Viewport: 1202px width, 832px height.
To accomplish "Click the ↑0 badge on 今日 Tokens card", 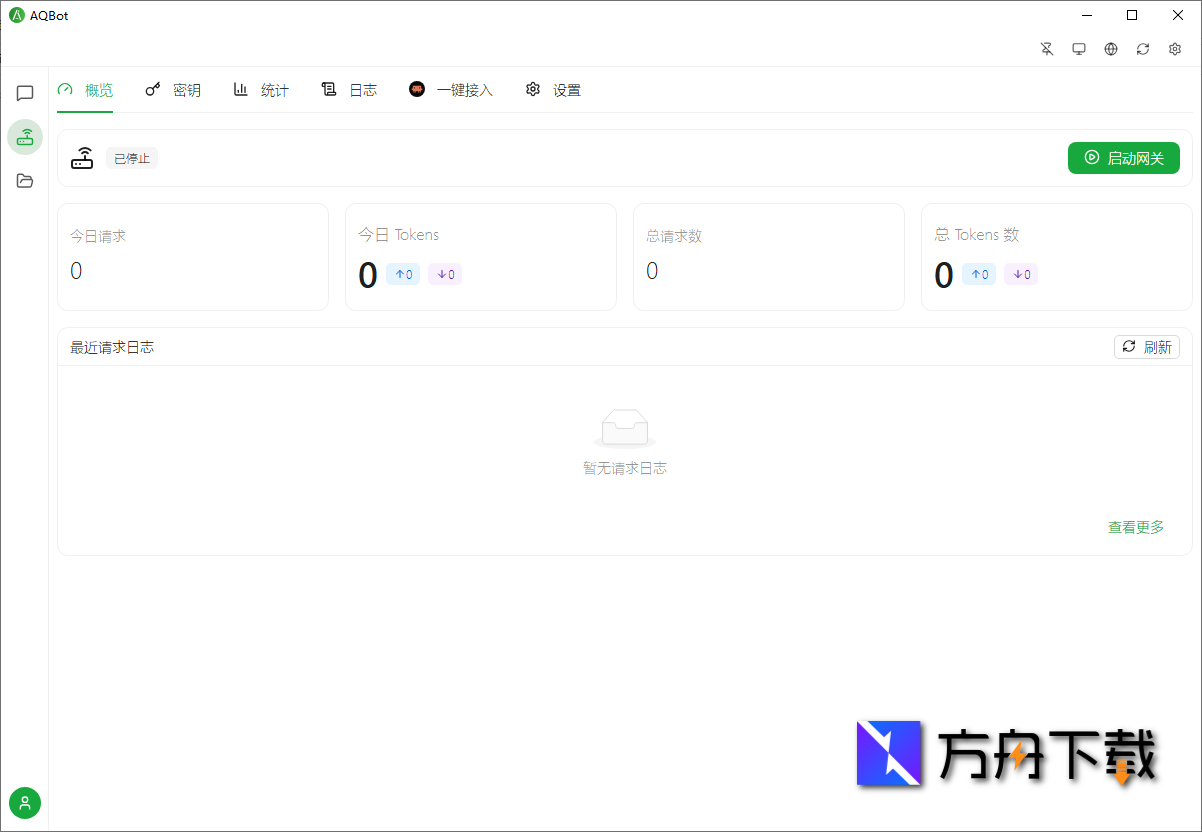I will pyautogui.click(x=403, y=274).
